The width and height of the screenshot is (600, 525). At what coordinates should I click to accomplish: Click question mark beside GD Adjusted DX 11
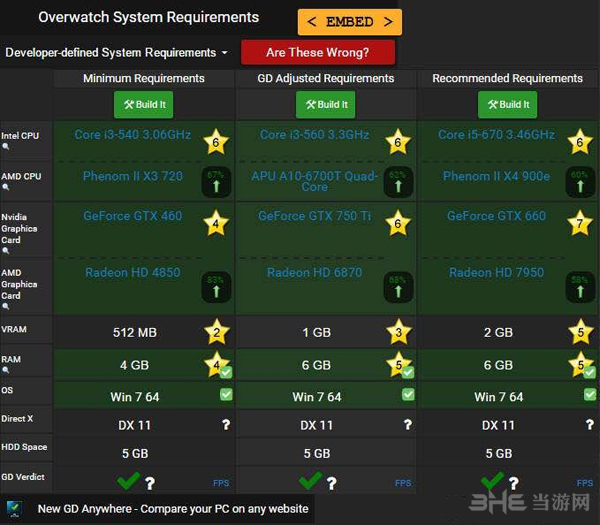[408, 424]
